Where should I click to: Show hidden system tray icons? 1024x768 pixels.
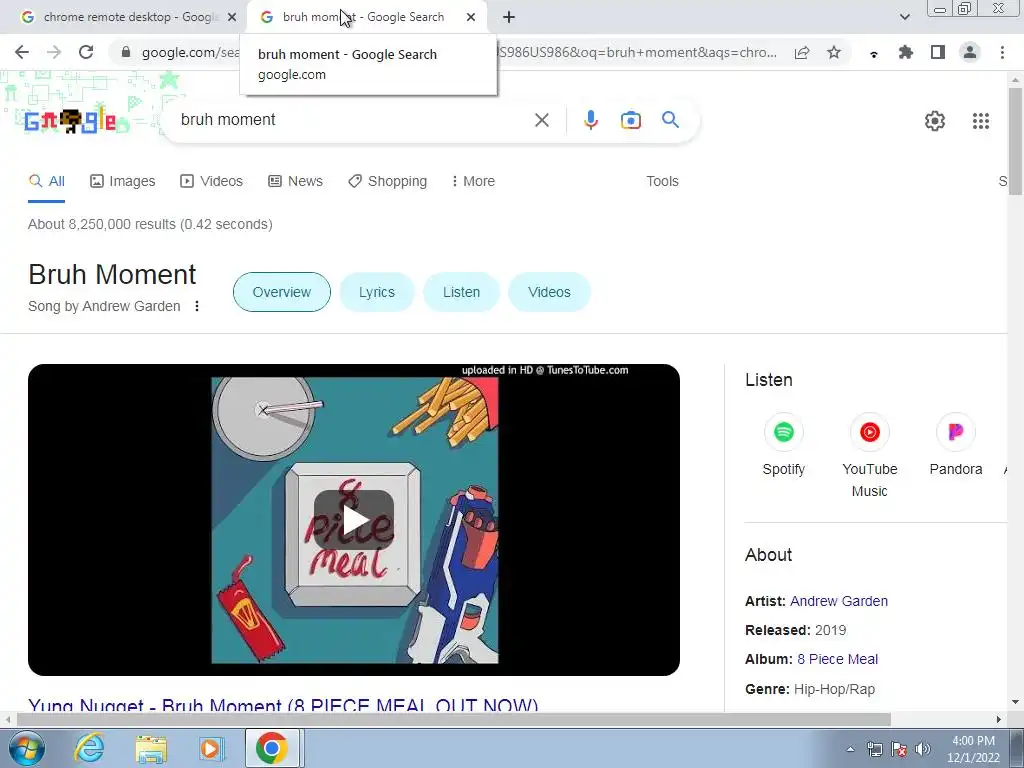850,749
